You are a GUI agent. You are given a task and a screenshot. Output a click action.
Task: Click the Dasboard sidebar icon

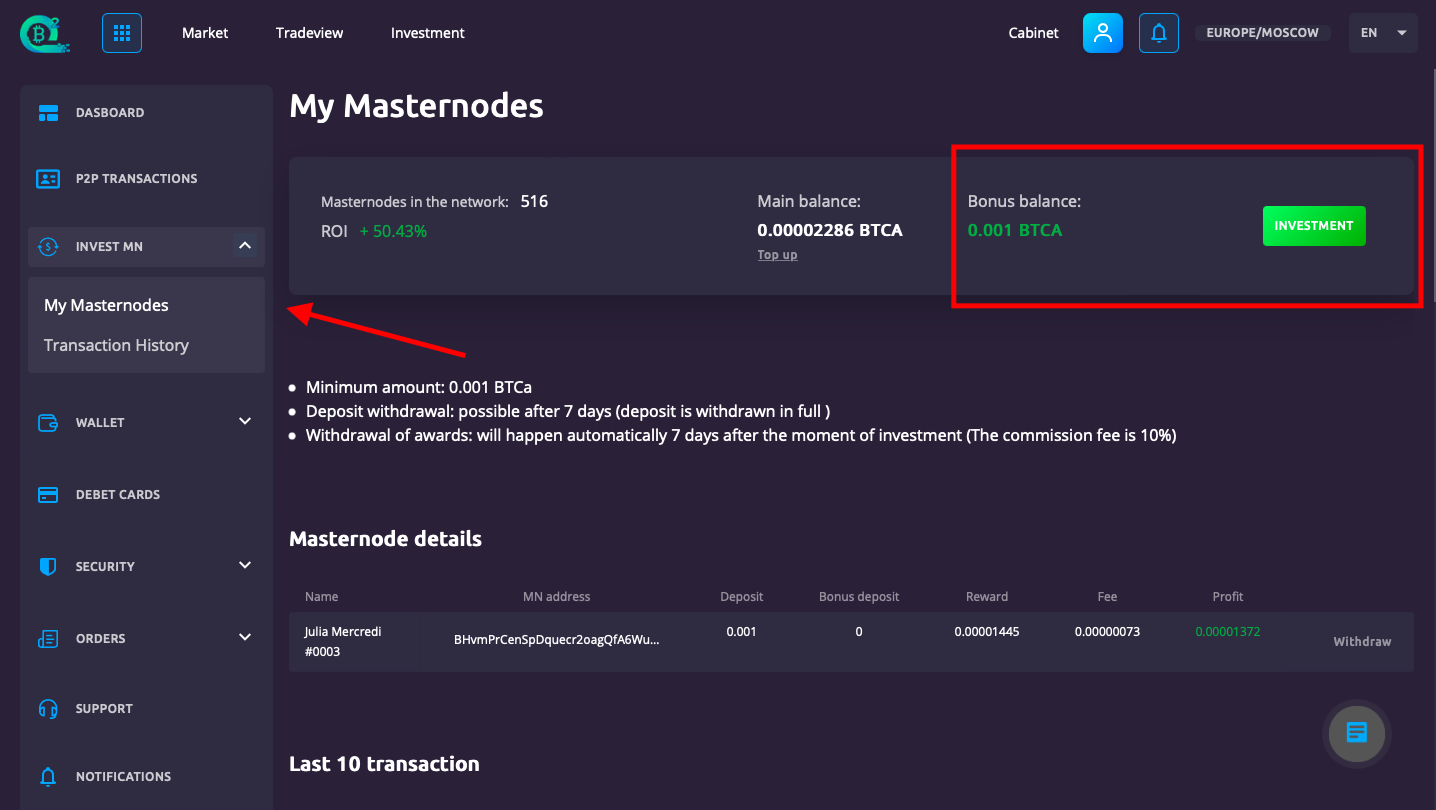48,113
